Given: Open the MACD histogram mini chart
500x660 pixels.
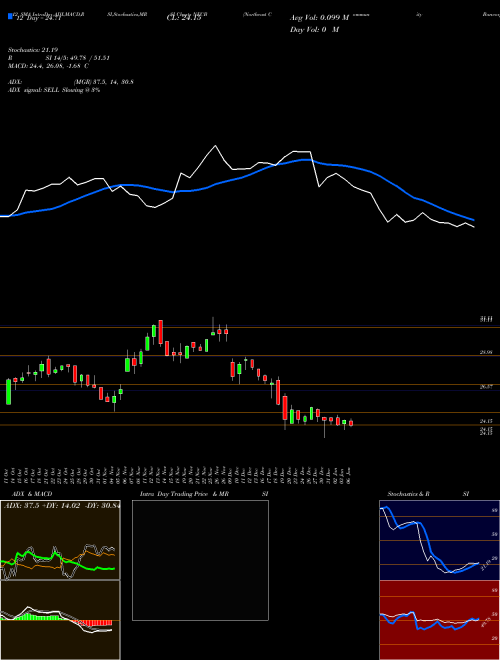Looking at the screenshot, I should tap(60, 620).
